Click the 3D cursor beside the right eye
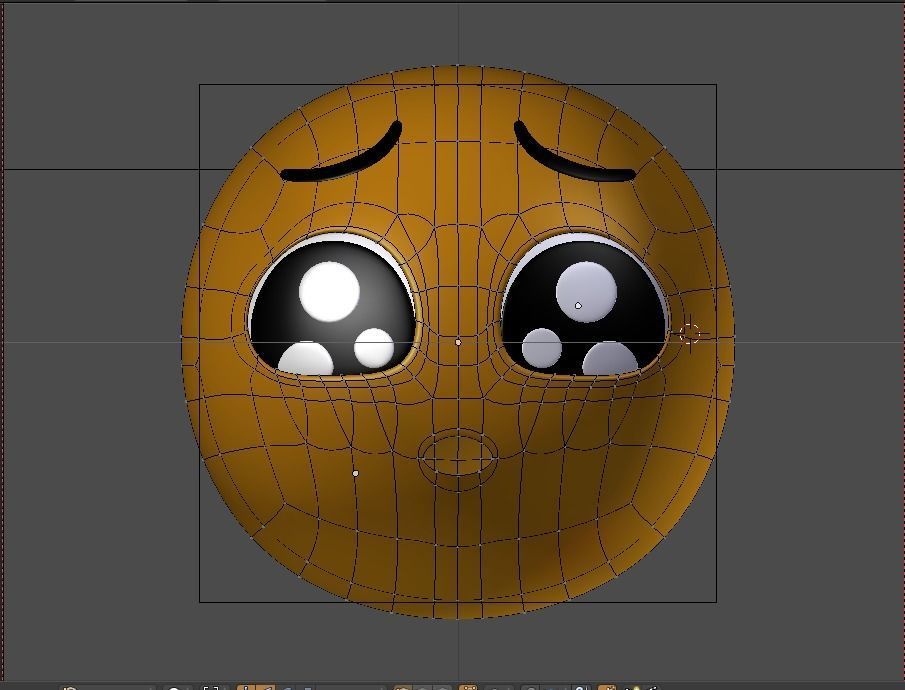Screen dimensions: 905x690 (689, 333)
